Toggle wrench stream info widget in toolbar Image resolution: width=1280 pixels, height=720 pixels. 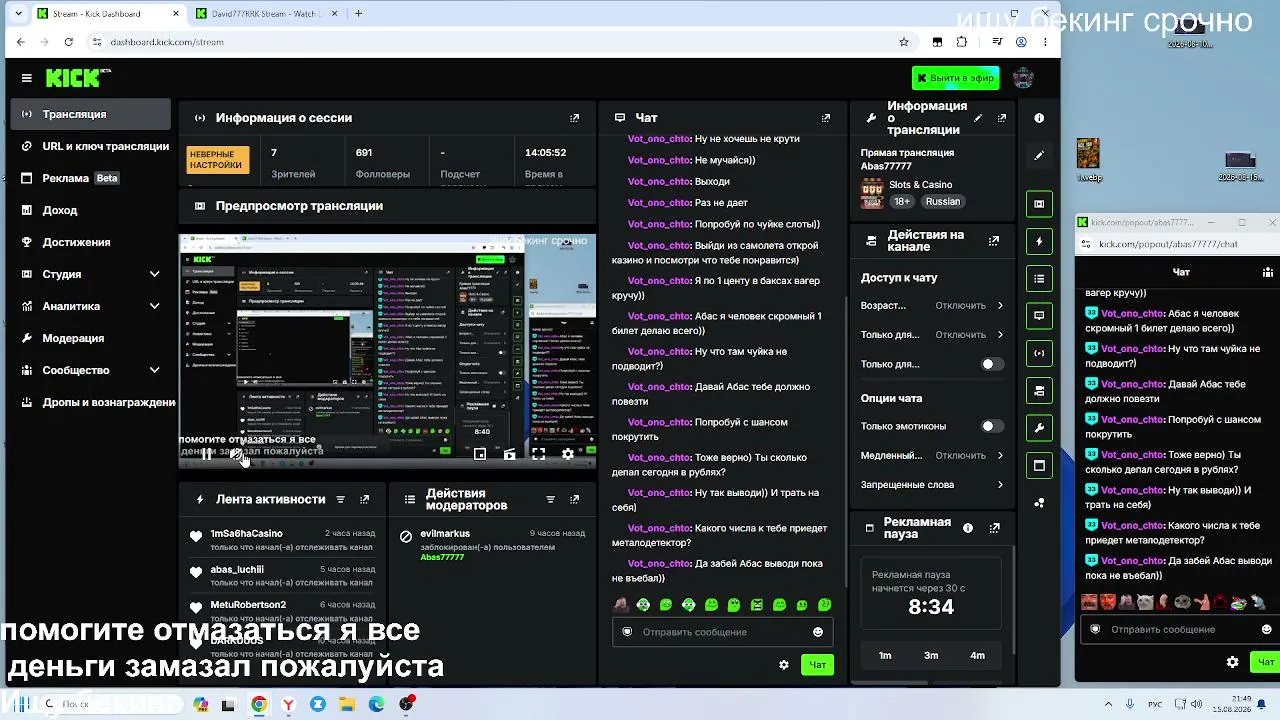pyautogui.click(x=1039, y=428)
